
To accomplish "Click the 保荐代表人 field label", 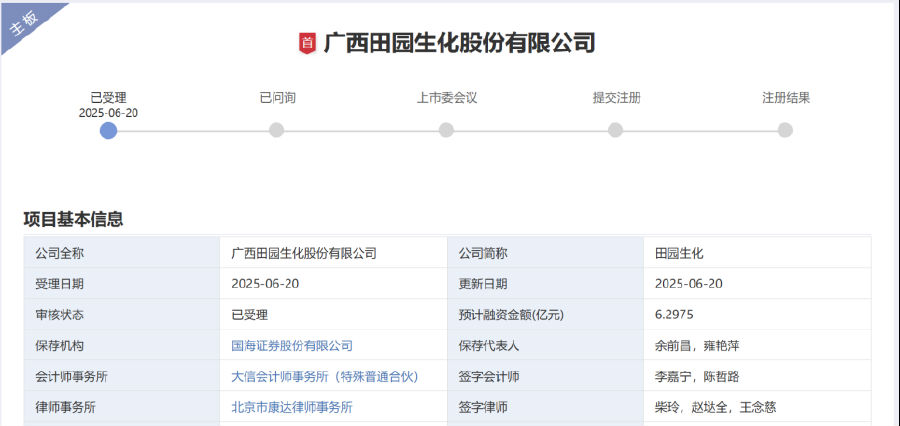I will tap(489, 346).
